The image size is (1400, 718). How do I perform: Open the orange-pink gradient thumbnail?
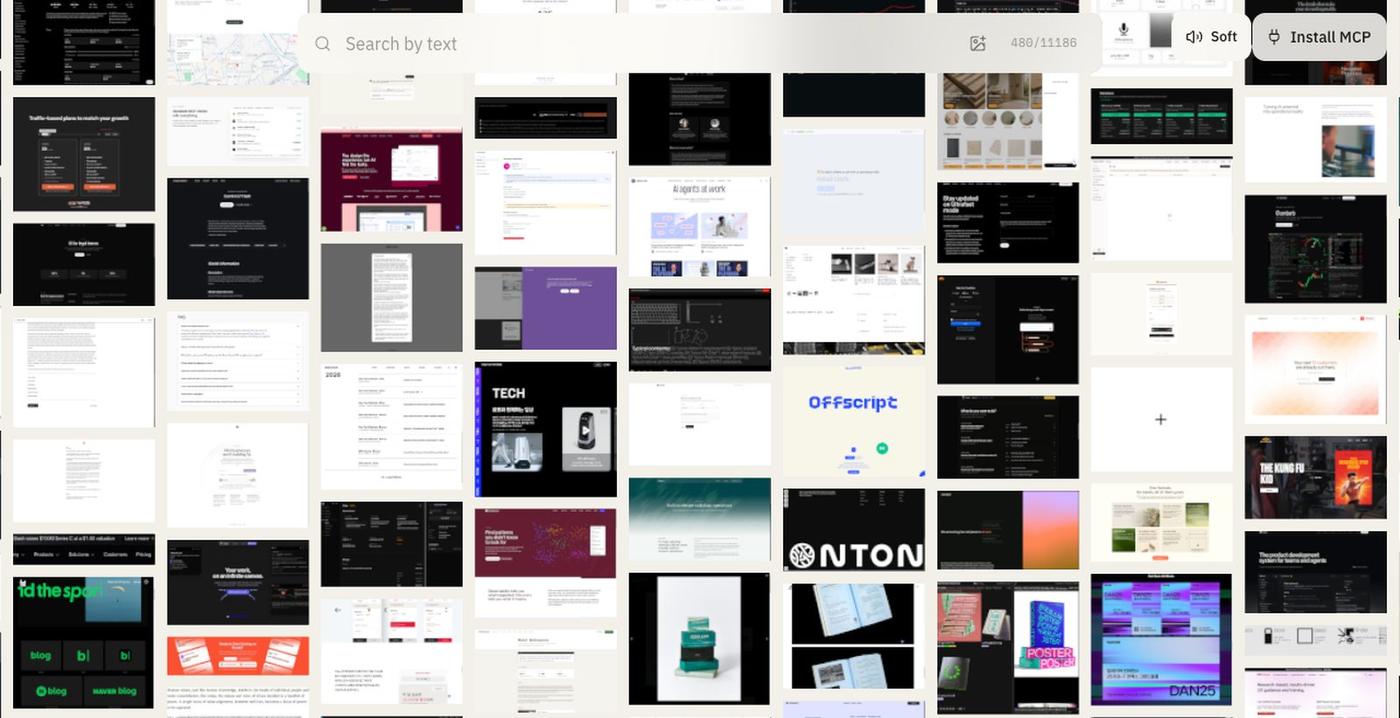click(x=1008, y=530)
